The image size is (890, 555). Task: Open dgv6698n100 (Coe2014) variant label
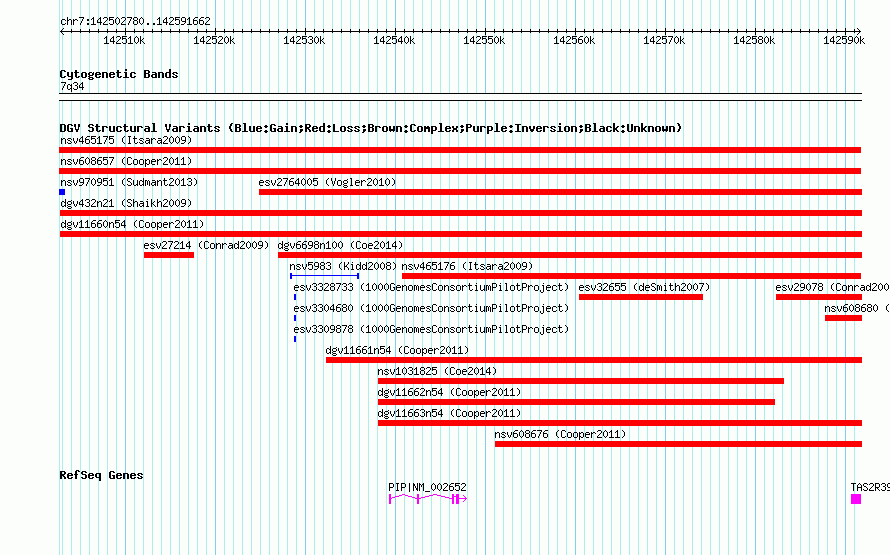340,245
